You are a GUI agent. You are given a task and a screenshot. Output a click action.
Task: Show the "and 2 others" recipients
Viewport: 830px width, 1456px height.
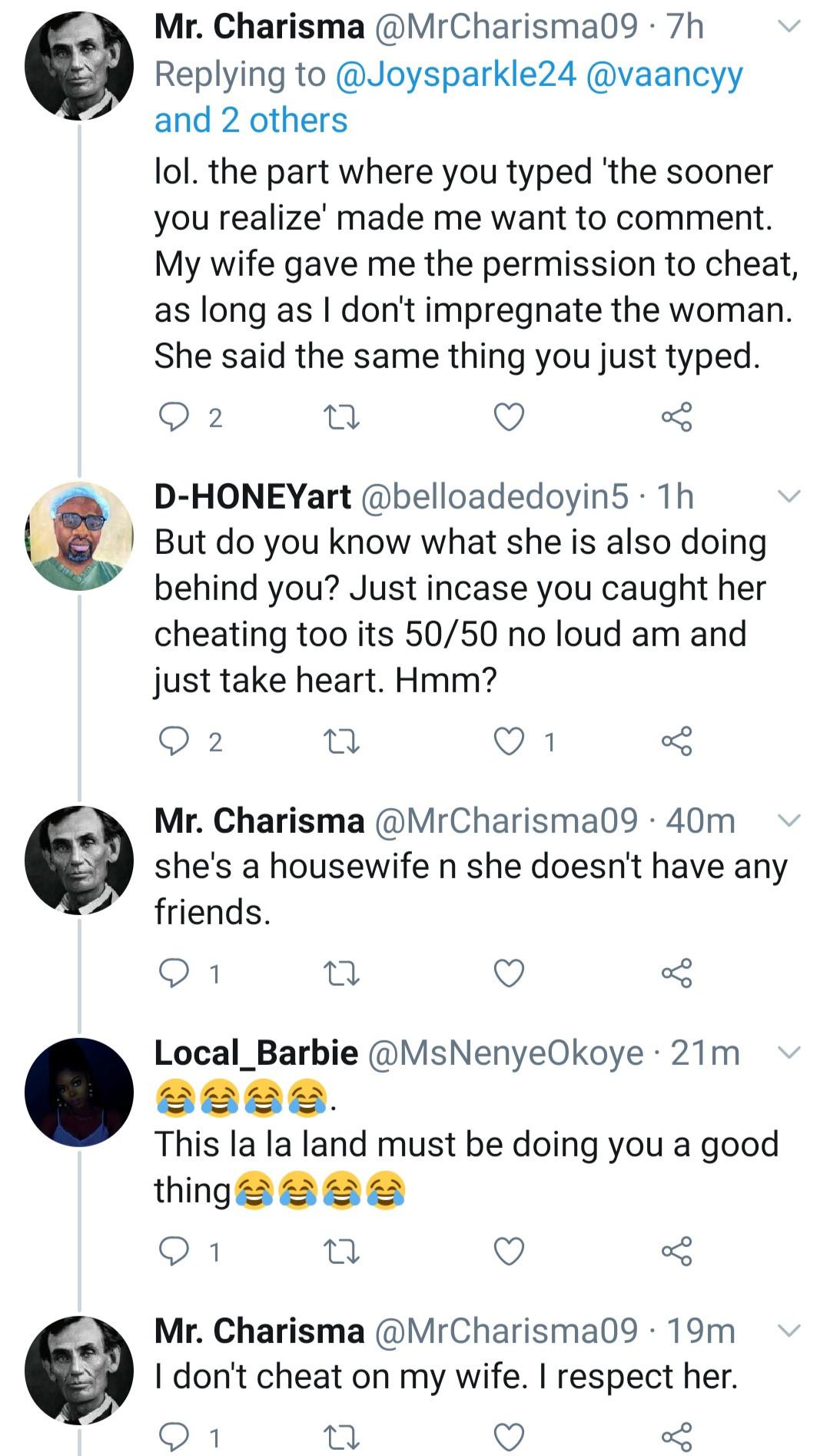click(x=251, y=121)
